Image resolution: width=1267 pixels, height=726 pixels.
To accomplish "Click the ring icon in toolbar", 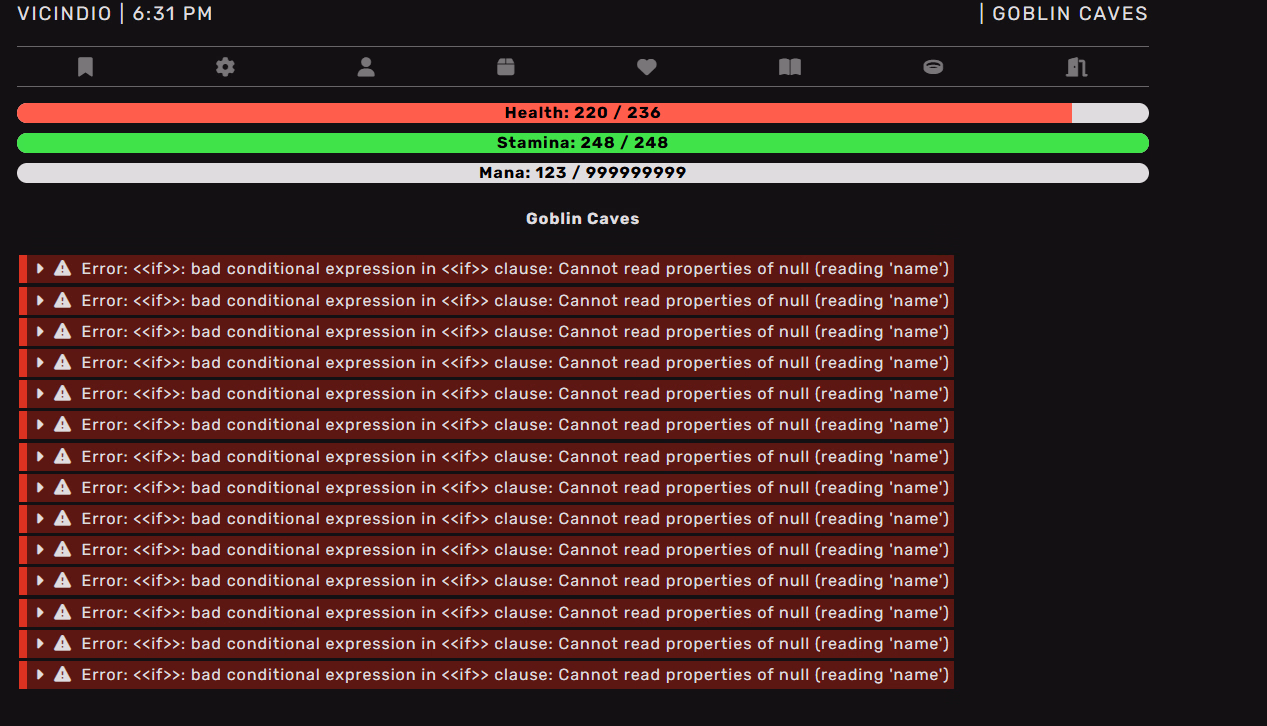I will click(933, 67).
